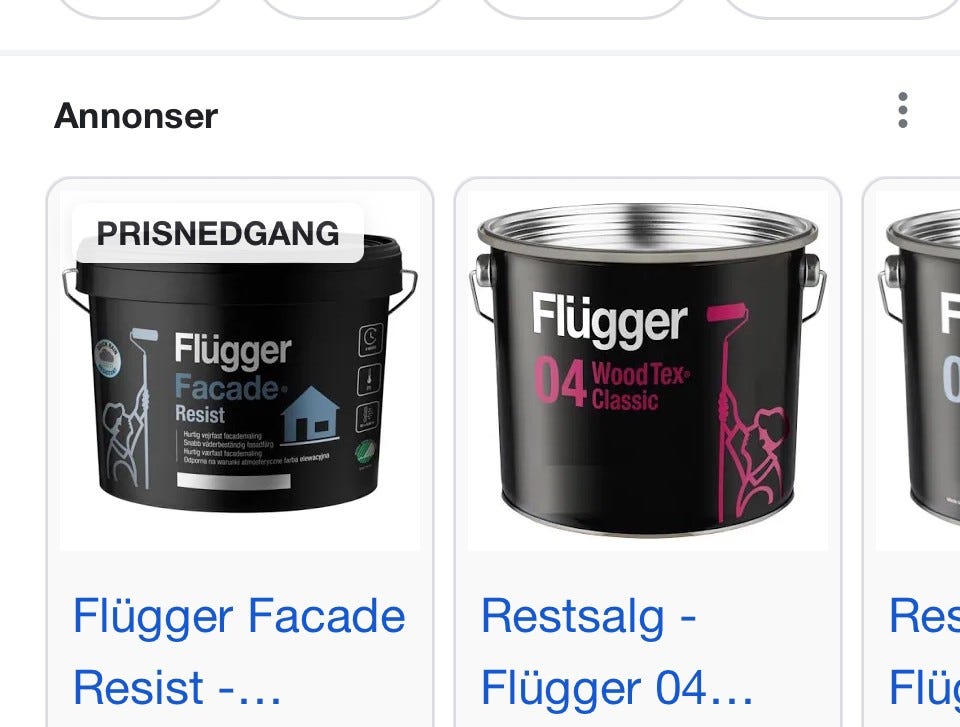Open the partially visible third ad title link

click(x=924, y=652)
